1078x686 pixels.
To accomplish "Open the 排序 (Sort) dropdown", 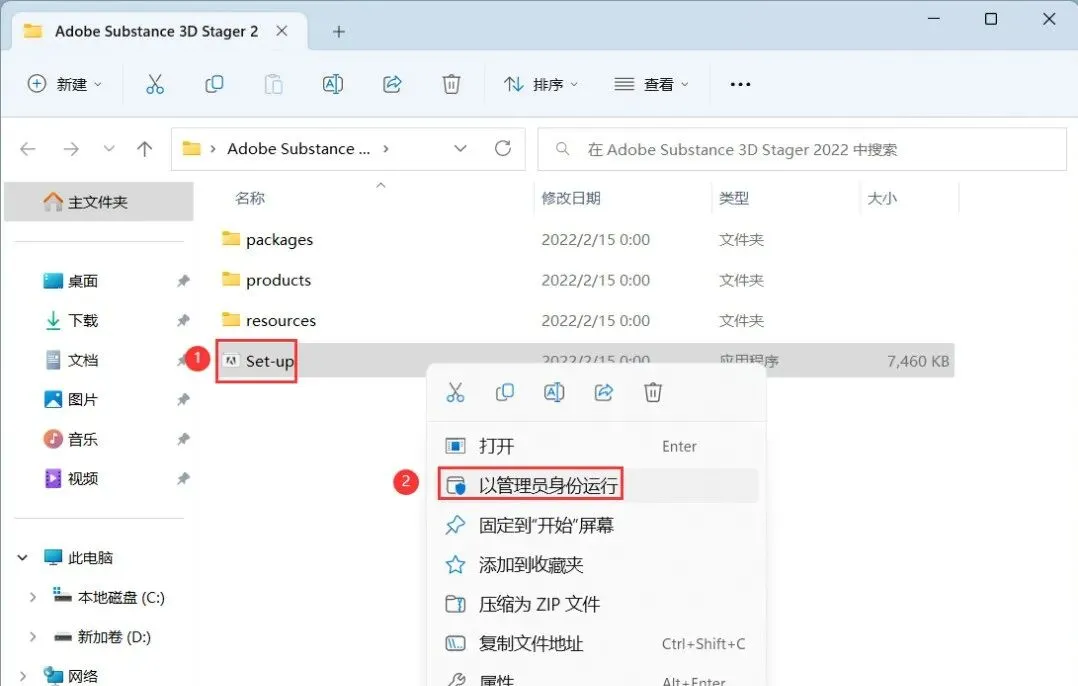I will click(x=541, y=85).
